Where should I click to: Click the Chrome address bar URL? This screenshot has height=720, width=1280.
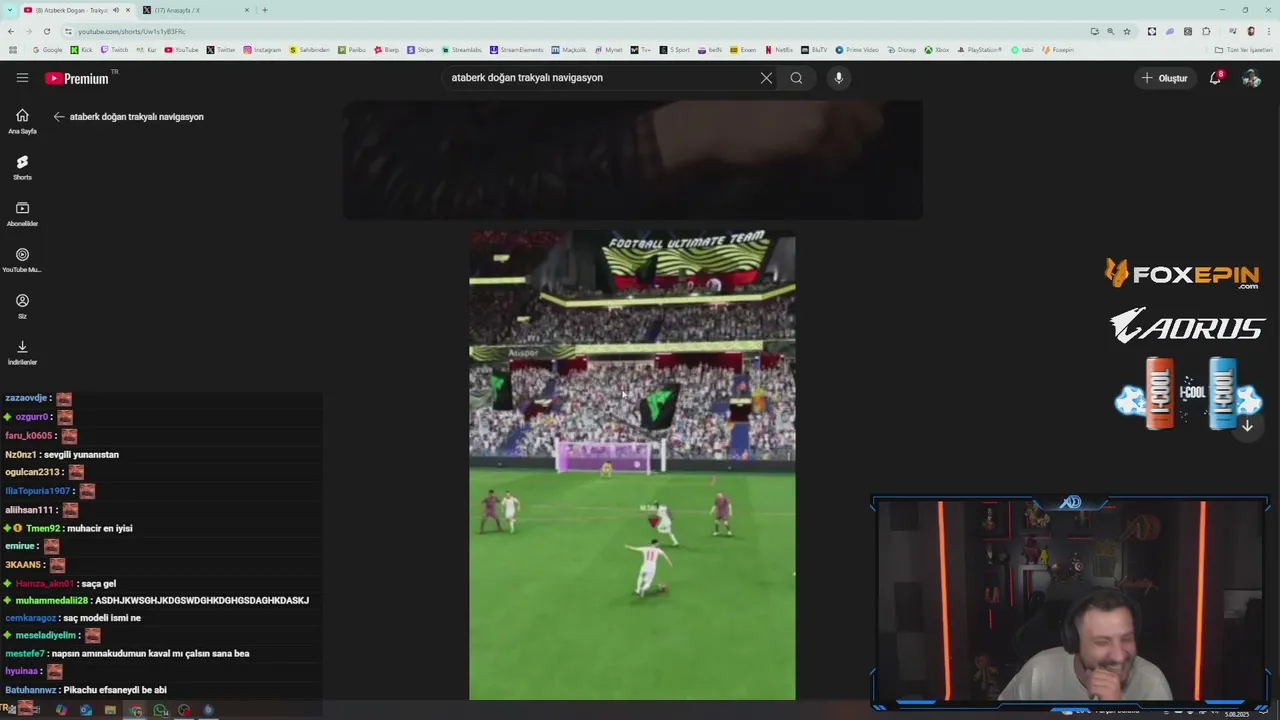132,31
